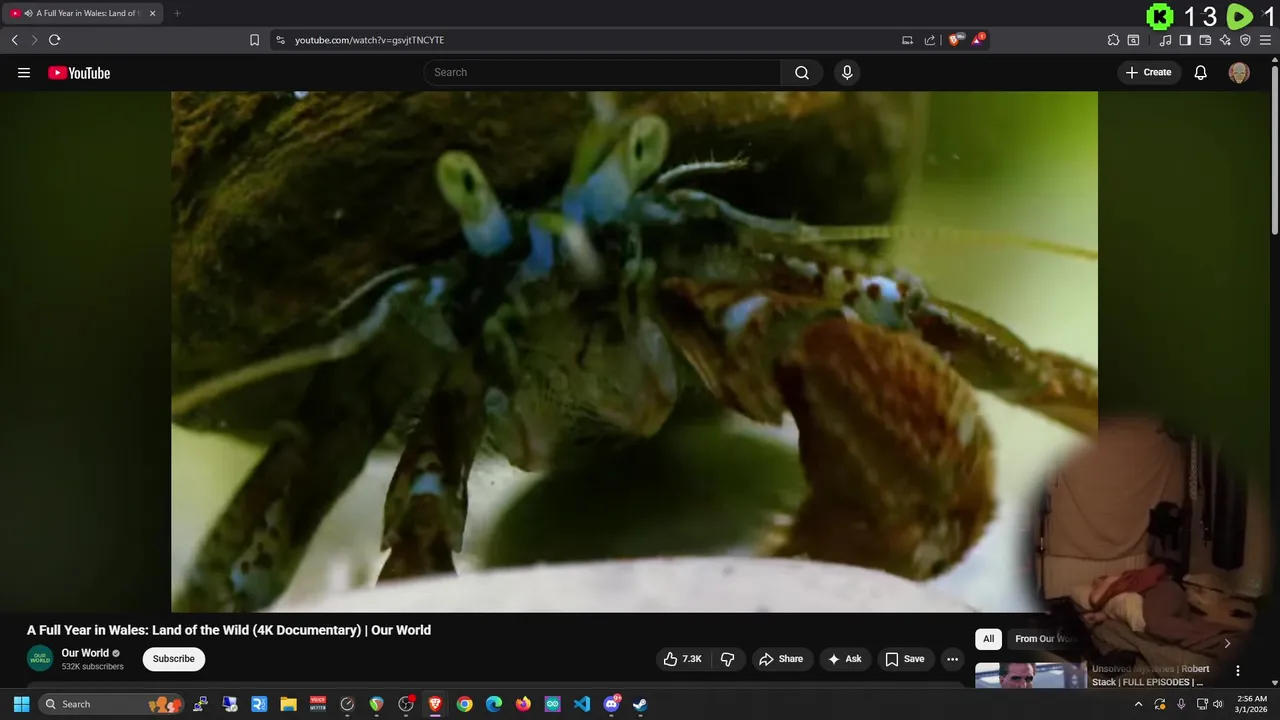Select the All filter chip
This screenshot has width=1280, height=720.
pos(988,639)
